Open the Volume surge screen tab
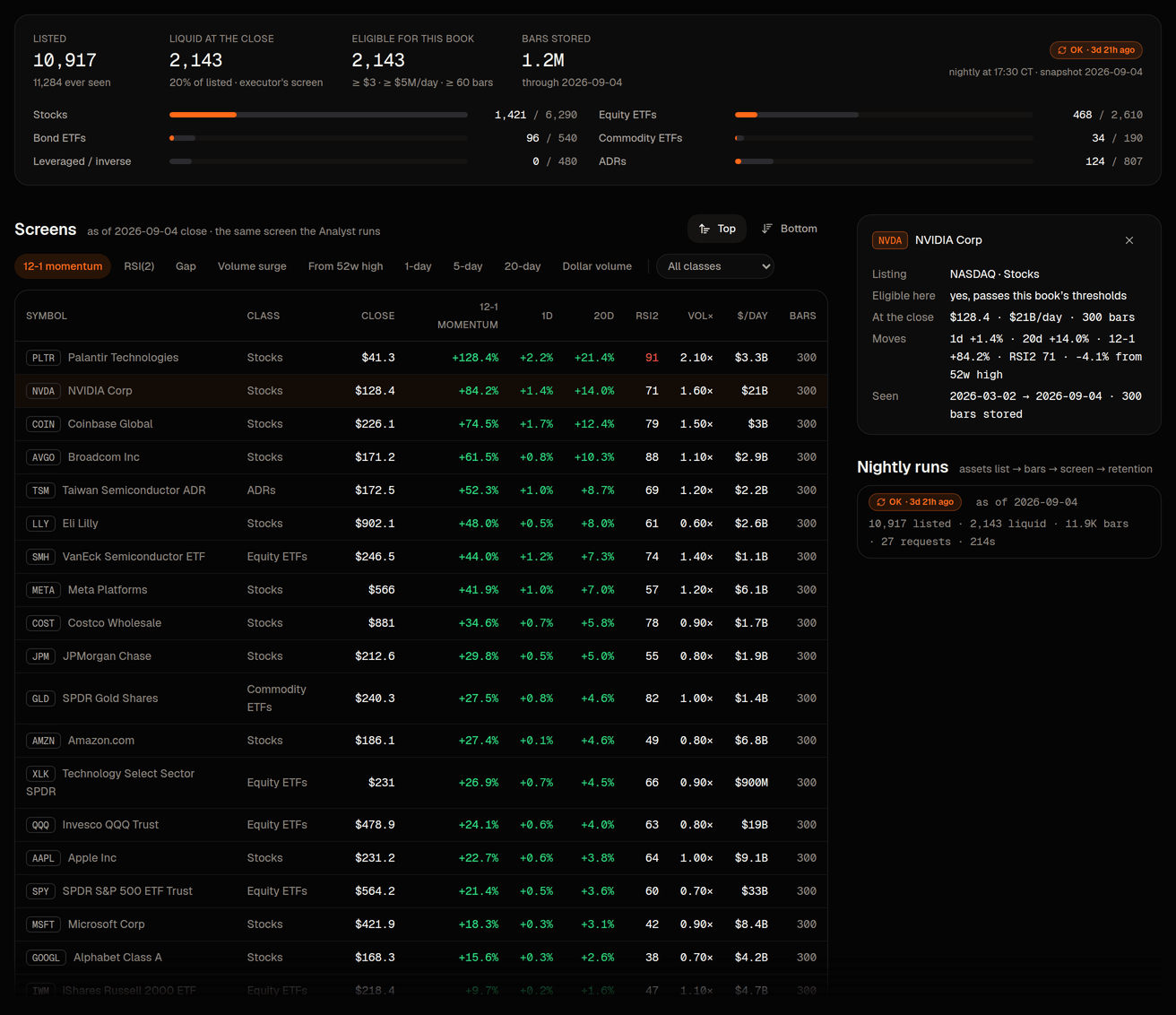 coord(252,266)
